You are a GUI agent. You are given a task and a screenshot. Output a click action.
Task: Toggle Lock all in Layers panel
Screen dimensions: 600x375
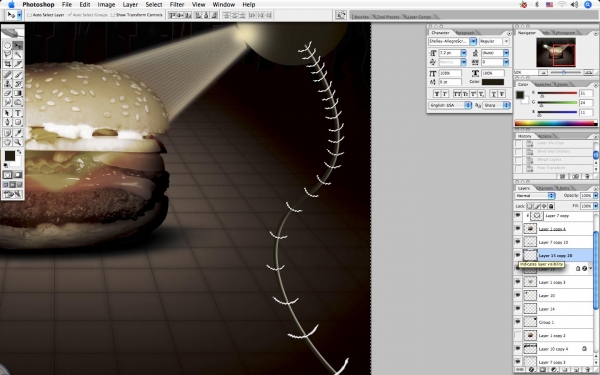click(x=551, y=206)
